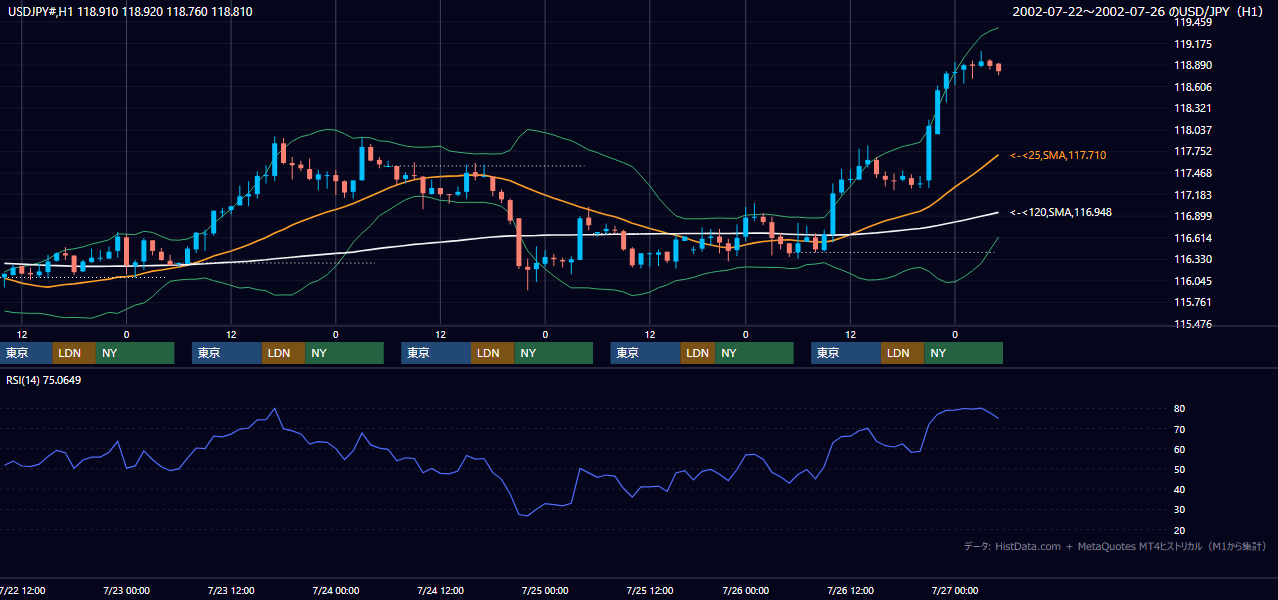Select the 120 SMA 116.948 label

point(1061,212)
